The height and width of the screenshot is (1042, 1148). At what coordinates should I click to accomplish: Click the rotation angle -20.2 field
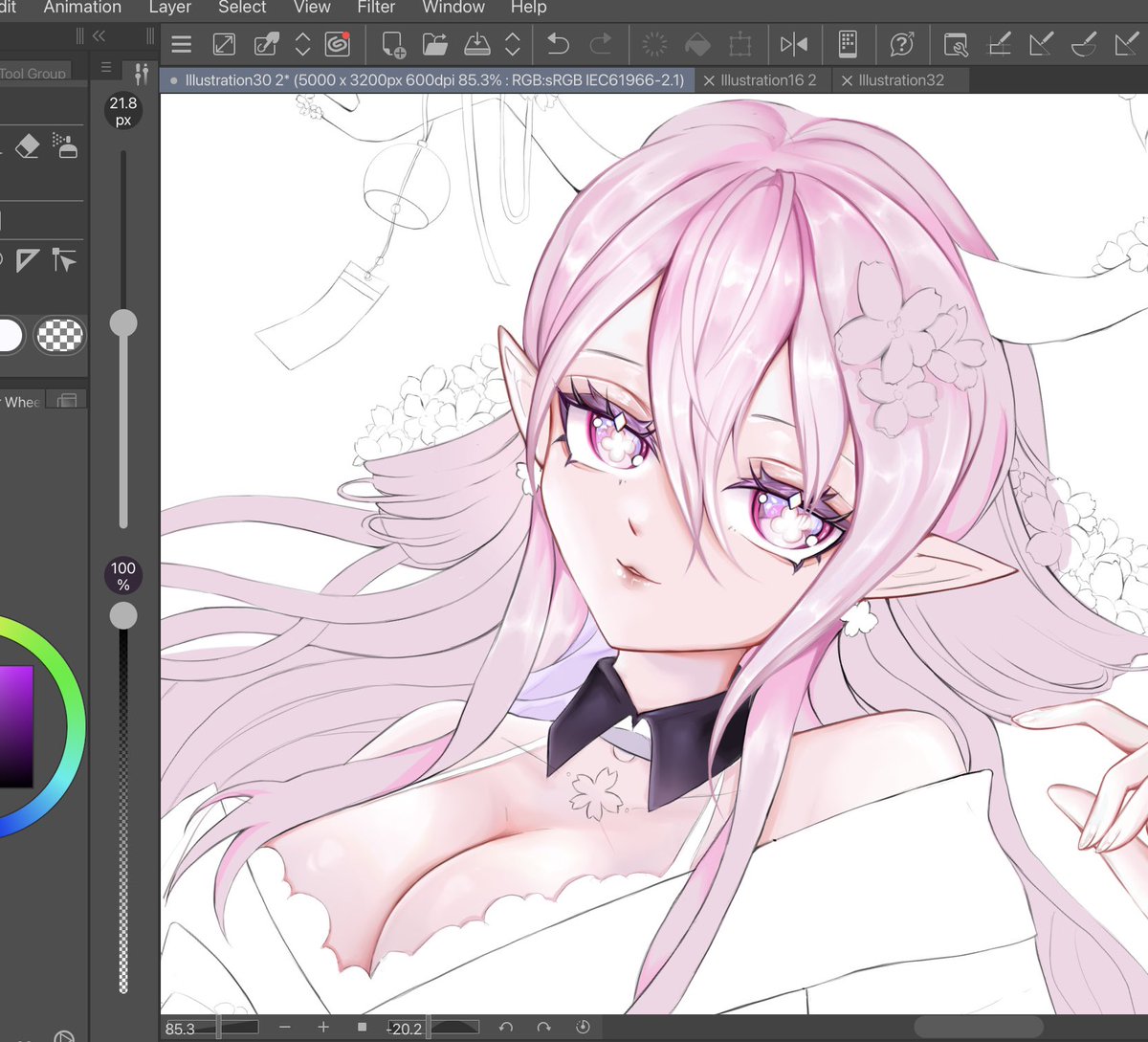pos(432,1028)
